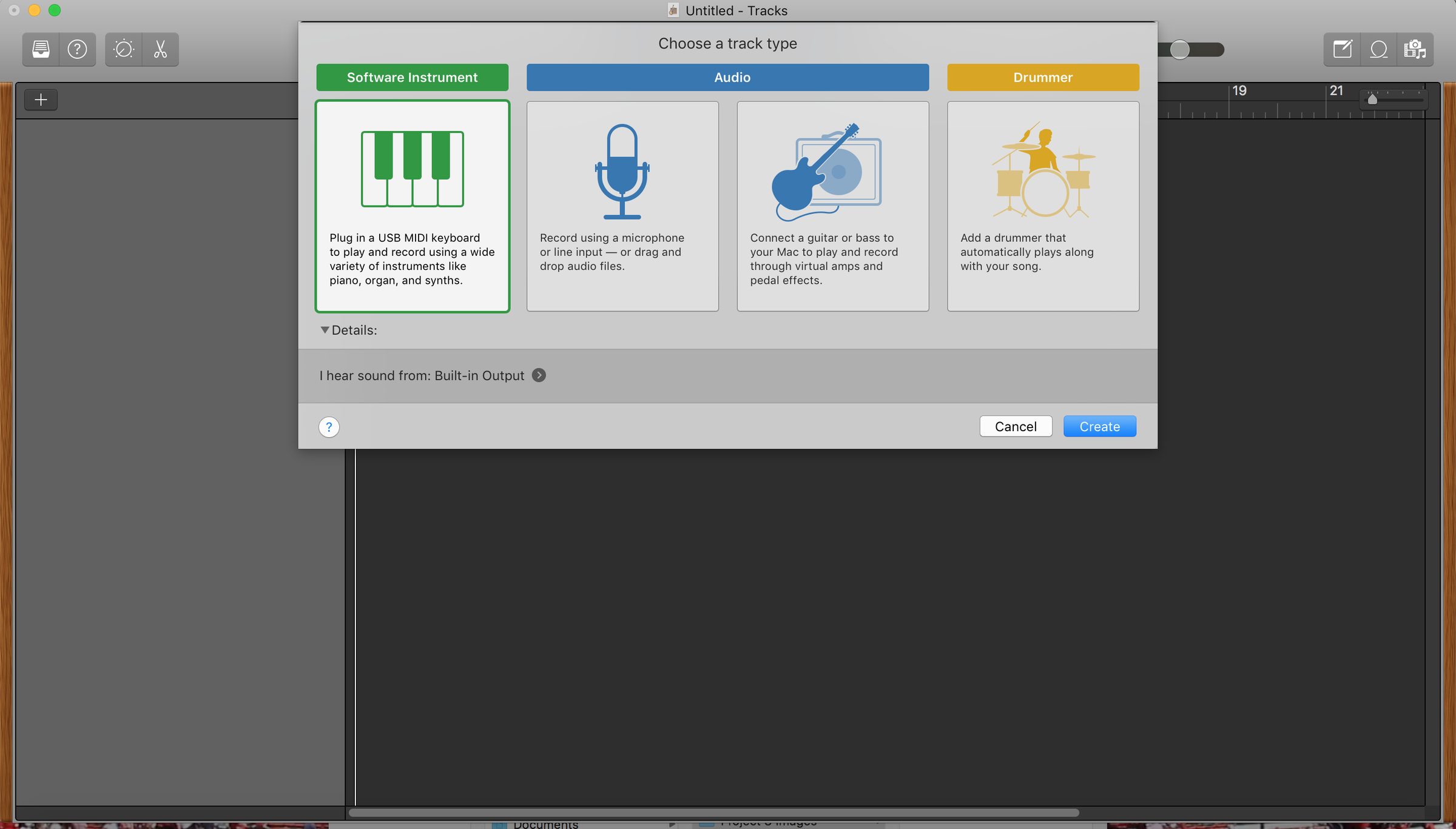Click the yellow Drummer header
The height and width of the screenshot is (829, 1456).
pos(1043,78)
